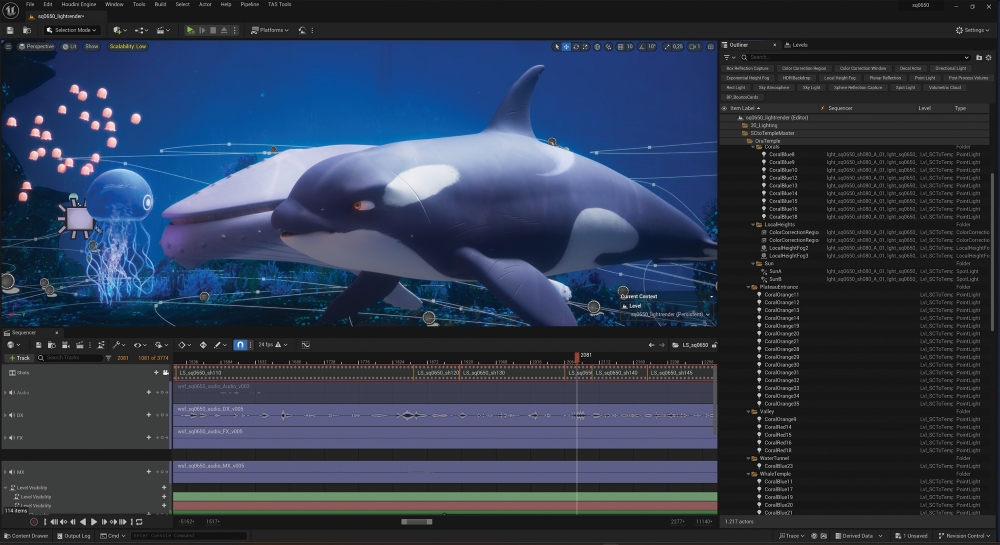This screenshot has width=1000, height=545.
Task: Open the Lit view mode dropdown
Action: (70, 47)
